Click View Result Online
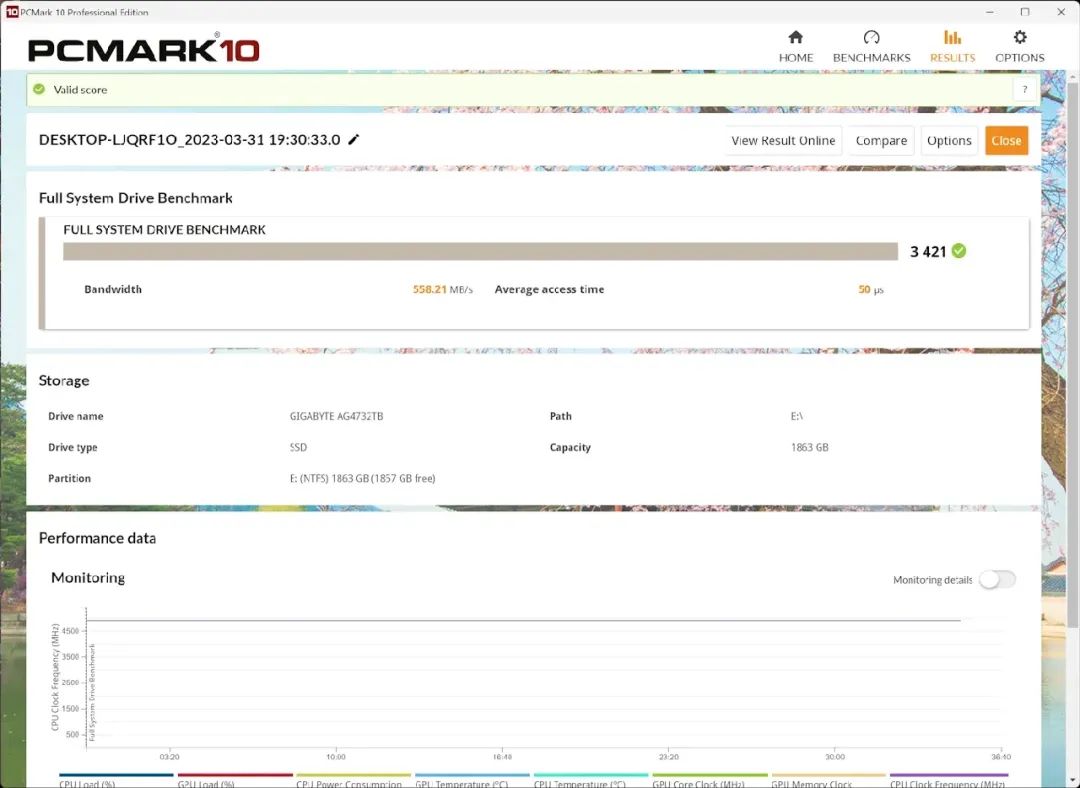 tap(781, 140)
